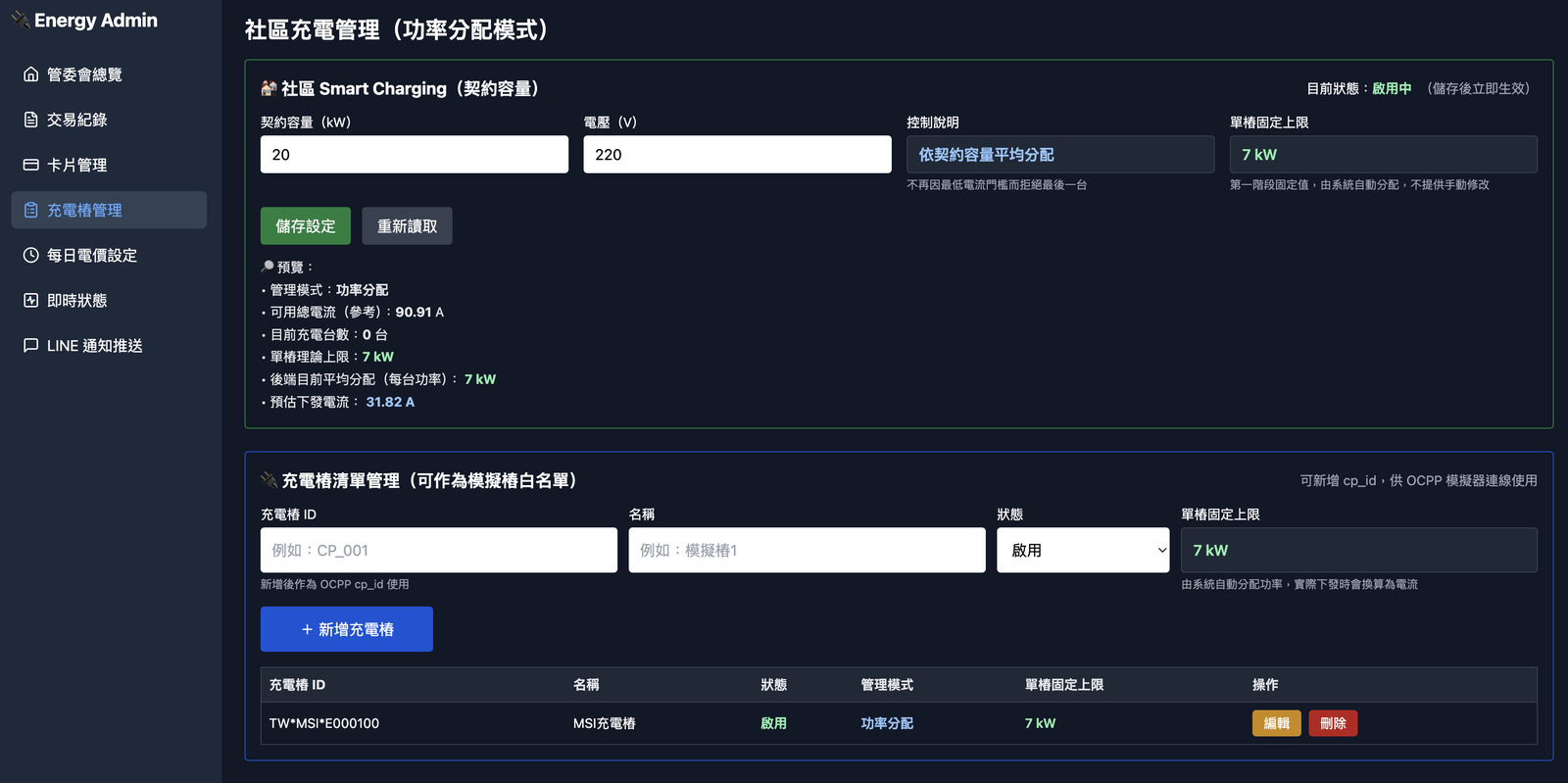Click the 7 kW field in charger list form
The height and width of the screenshot is (783, 1568).
(1359, 550)
